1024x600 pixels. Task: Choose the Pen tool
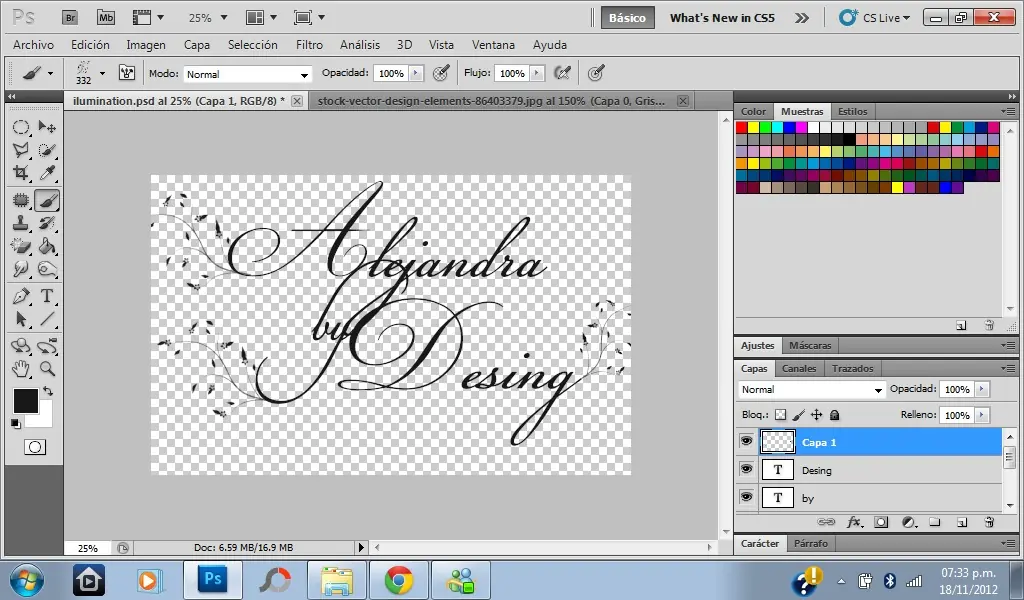pyautogui.click(x=21, y=296)
